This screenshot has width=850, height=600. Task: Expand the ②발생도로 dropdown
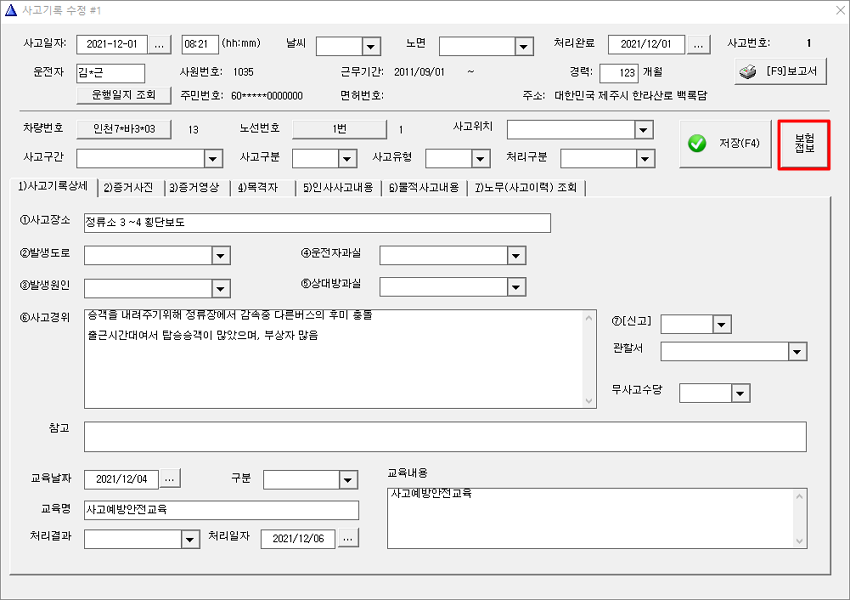(220, 256)
